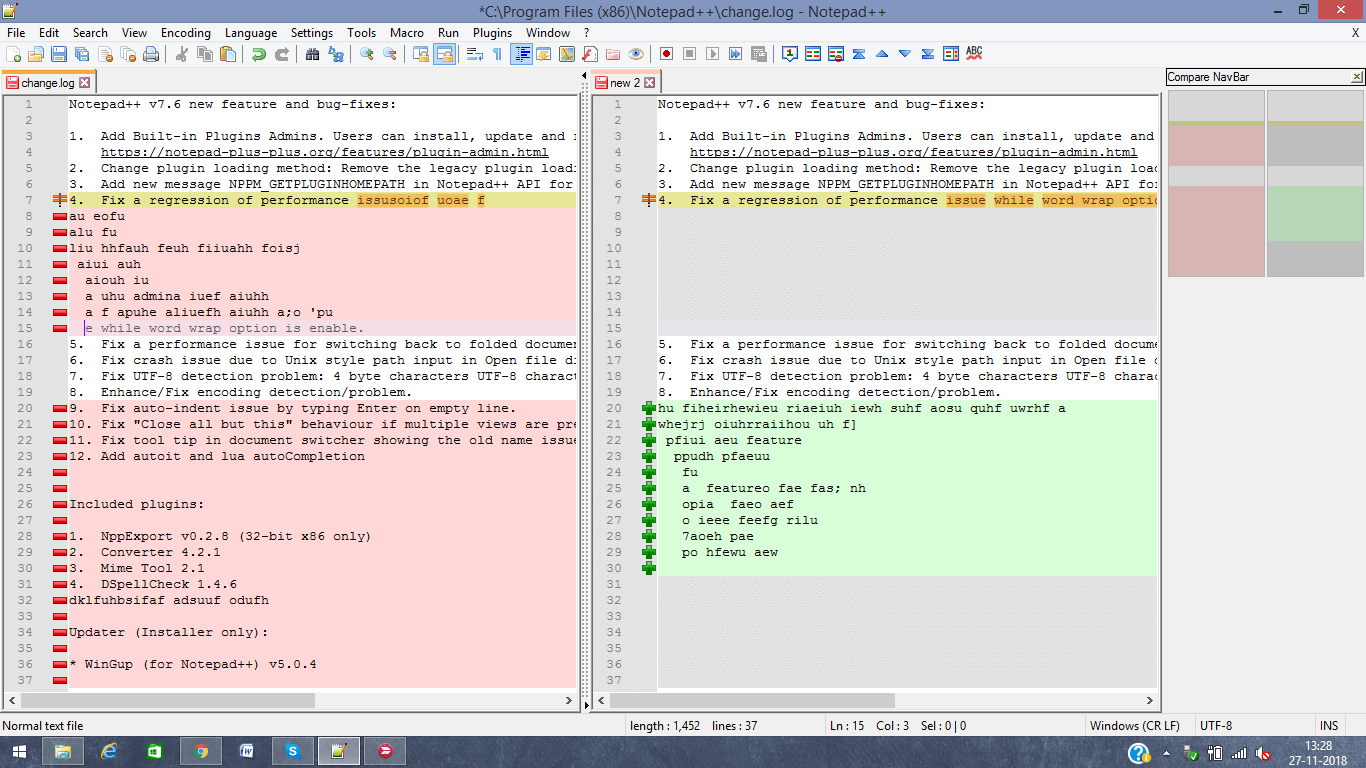The width and height of the screenshot is (1366, 768).
Task: Click the Replace toolbar icon
Action: [x=336, y=54]
